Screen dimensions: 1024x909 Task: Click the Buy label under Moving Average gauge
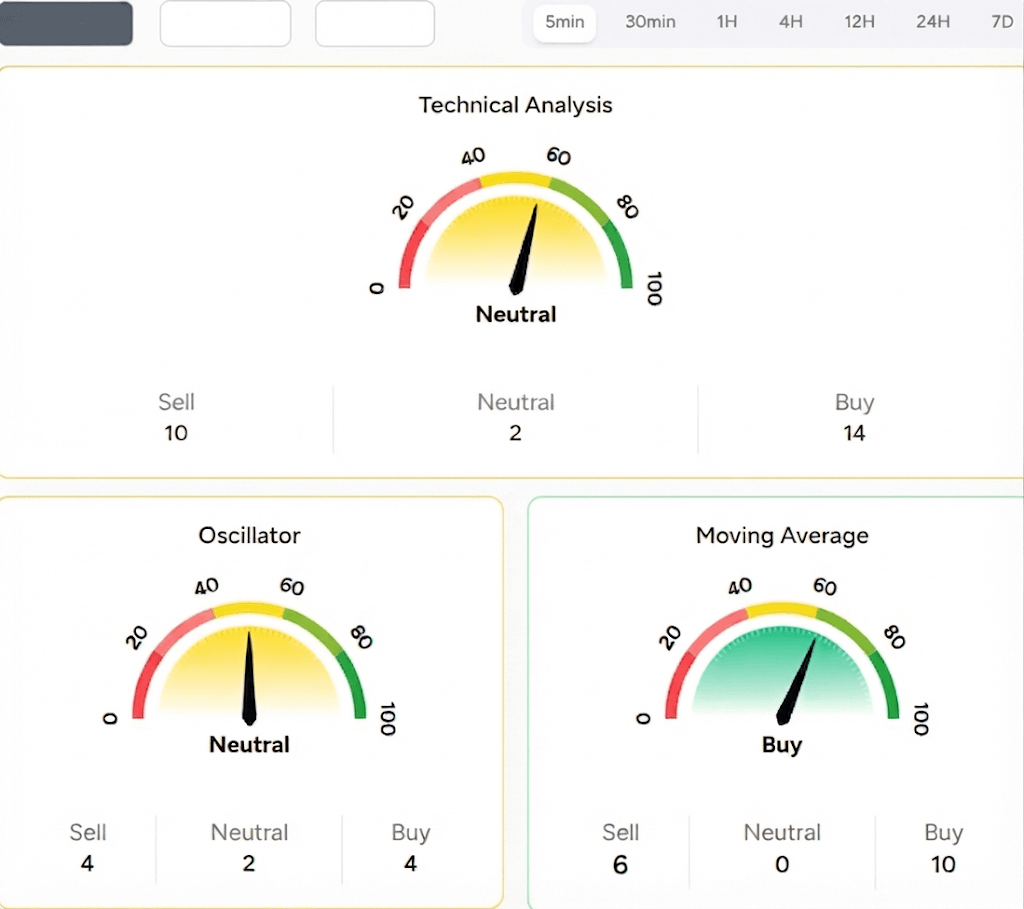[782, 745]
